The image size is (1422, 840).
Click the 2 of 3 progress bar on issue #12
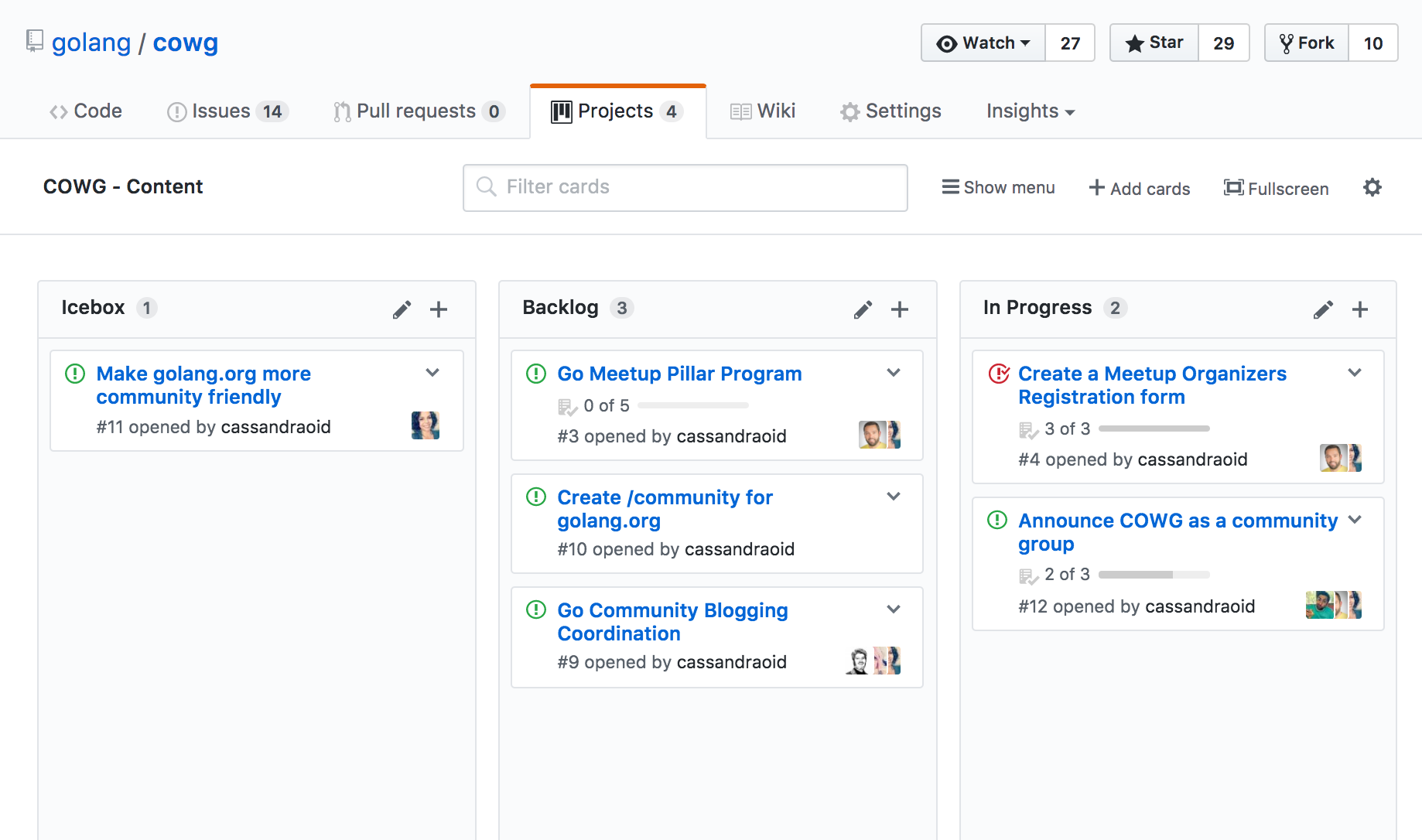pos(1154,575)
